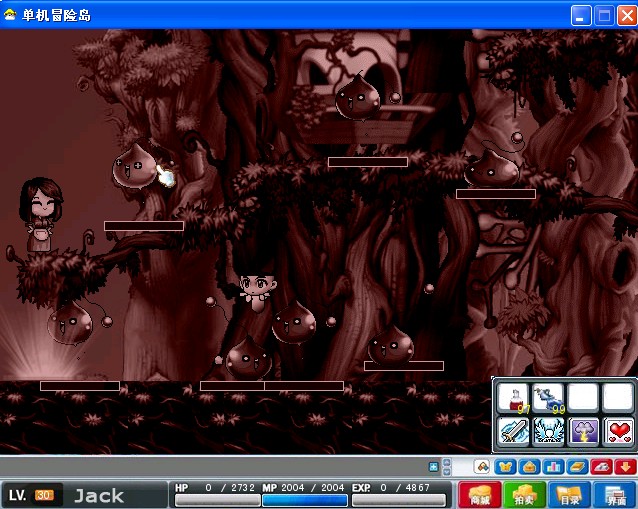
Task: Click the red down-arrow icon
Action: [x=625, y=467]
